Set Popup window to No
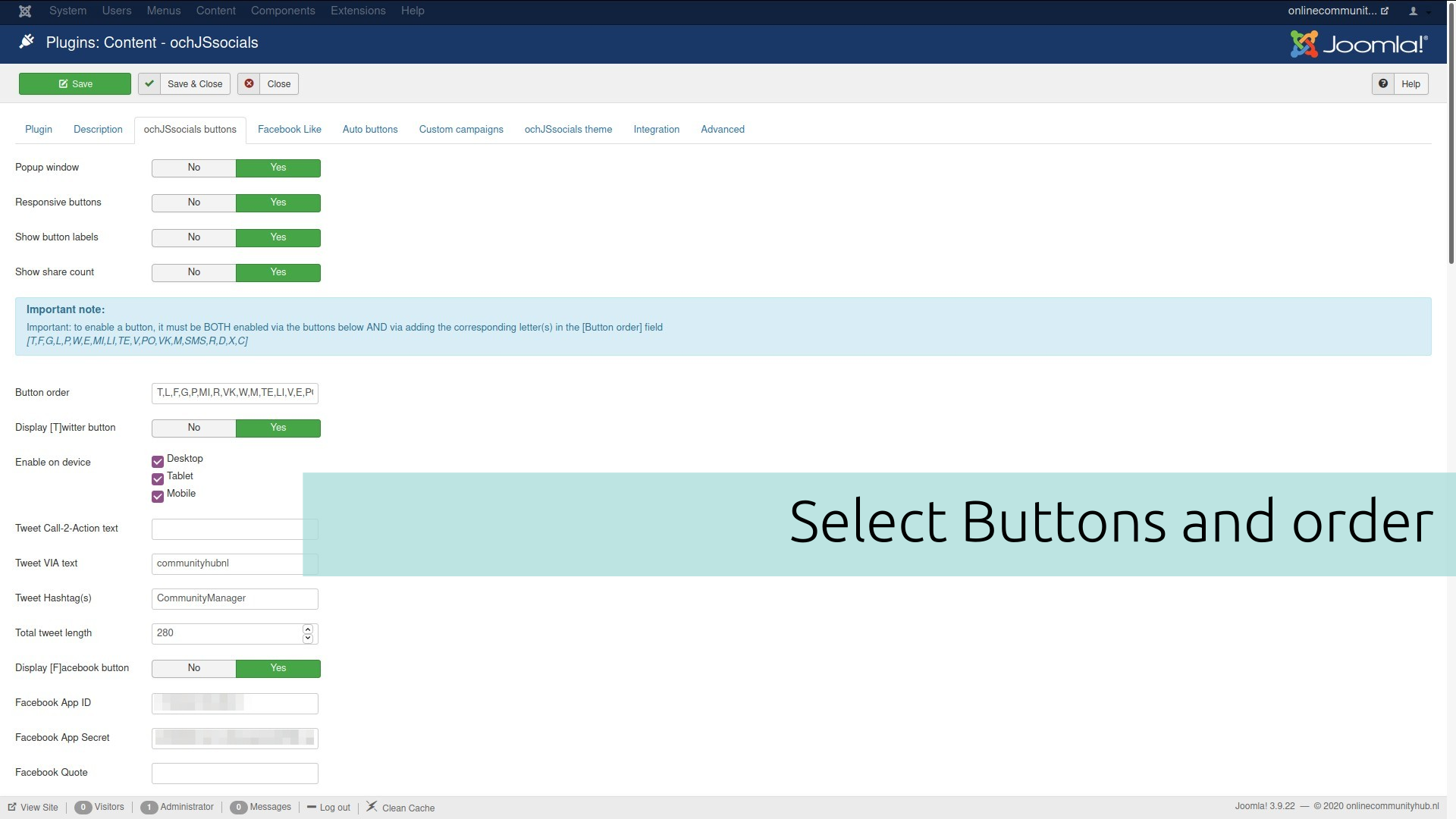 tap(194, 168)
